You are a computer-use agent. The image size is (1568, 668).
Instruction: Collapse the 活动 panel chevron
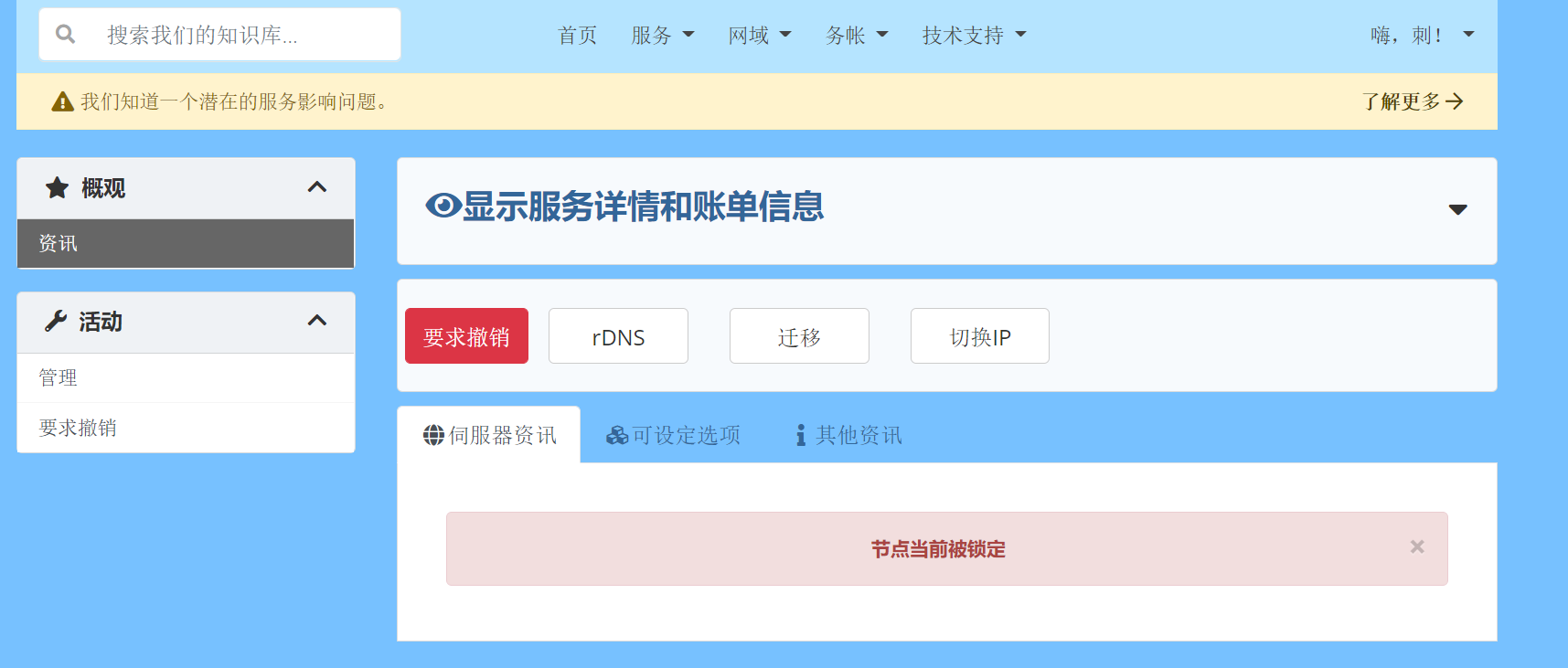tap(317, 321)
